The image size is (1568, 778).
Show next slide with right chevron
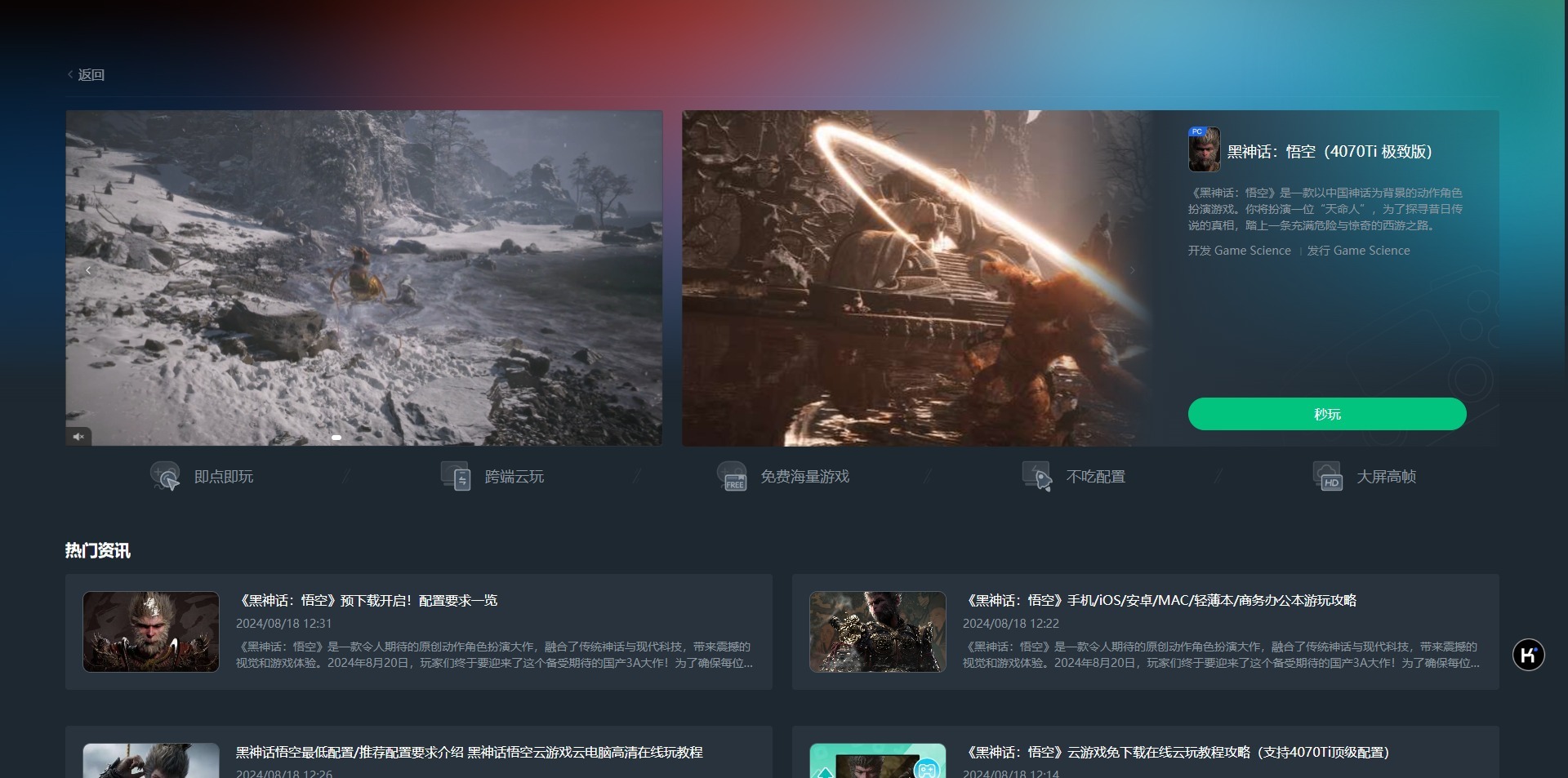(1132, 270)
